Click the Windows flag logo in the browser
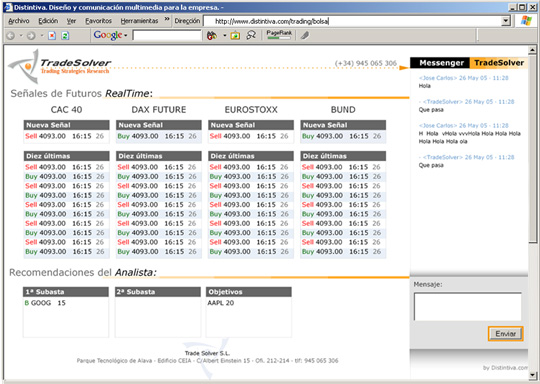Viewport: 540px width, 384px height. 526,21
